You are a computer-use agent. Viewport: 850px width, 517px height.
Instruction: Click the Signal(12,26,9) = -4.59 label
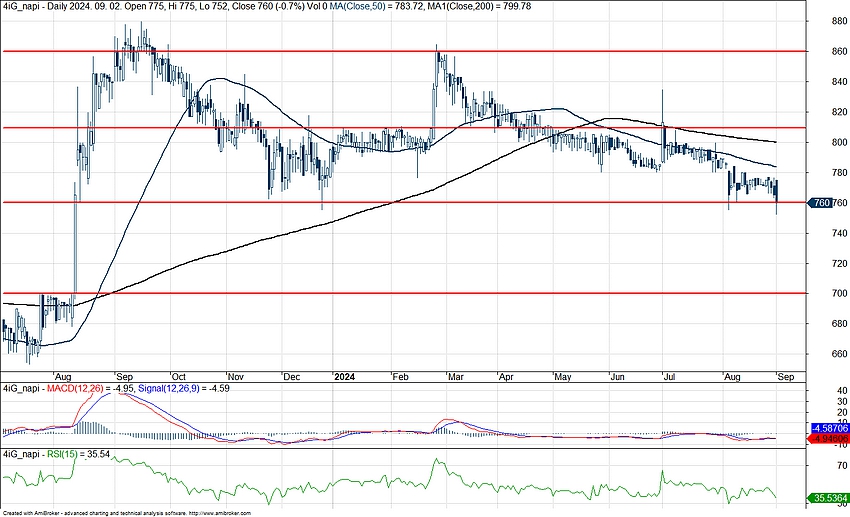click(183, 389)
